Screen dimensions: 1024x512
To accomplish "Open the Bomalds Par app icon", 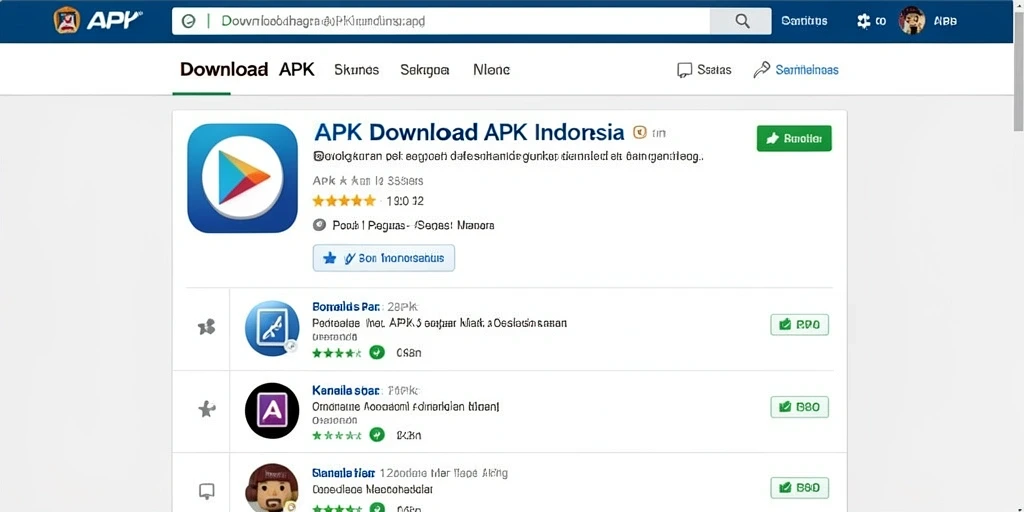I will [272, 328].
